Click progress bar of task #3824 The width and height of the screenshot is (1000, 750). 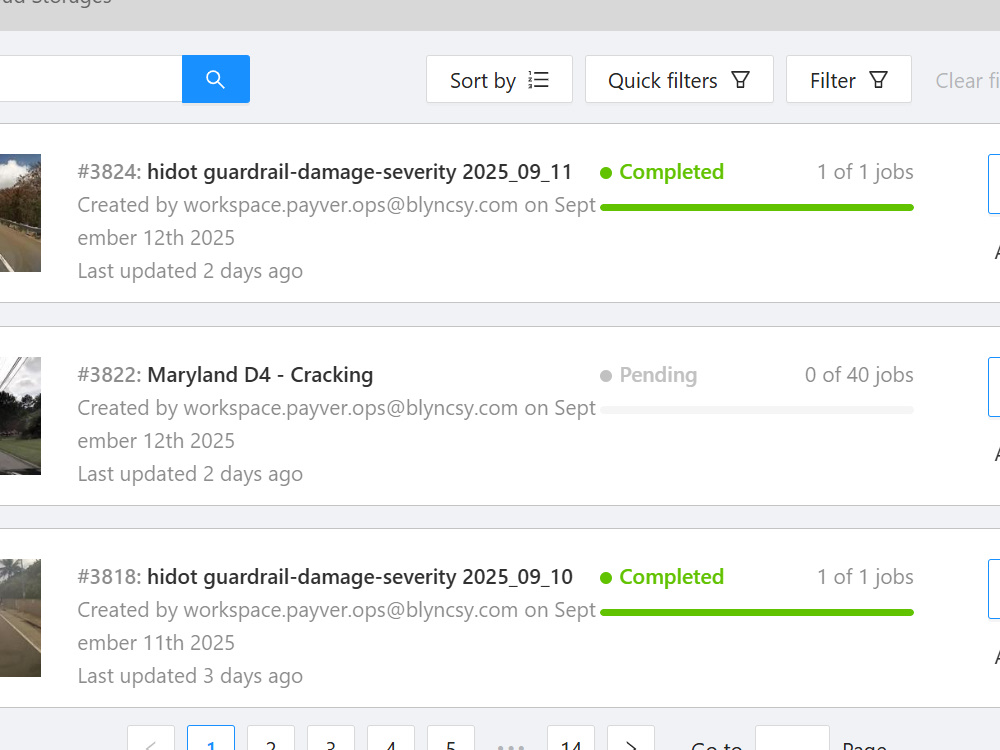click(x=757, y=207)
